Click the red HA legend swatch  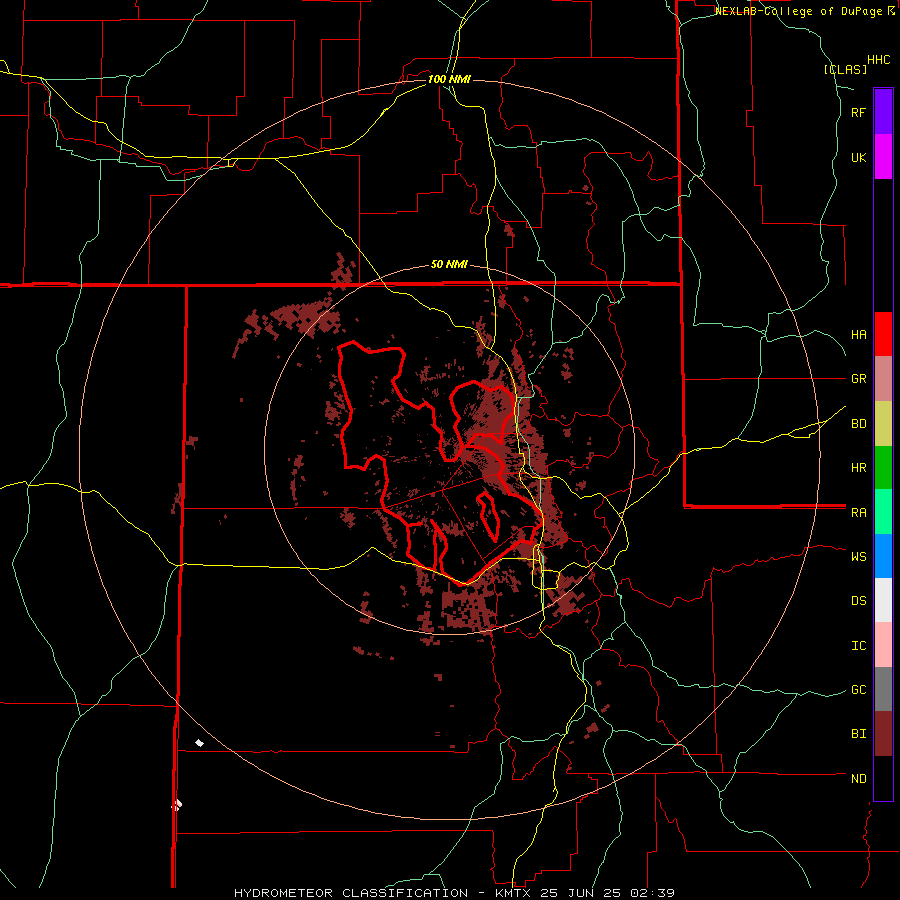[883, 334]
